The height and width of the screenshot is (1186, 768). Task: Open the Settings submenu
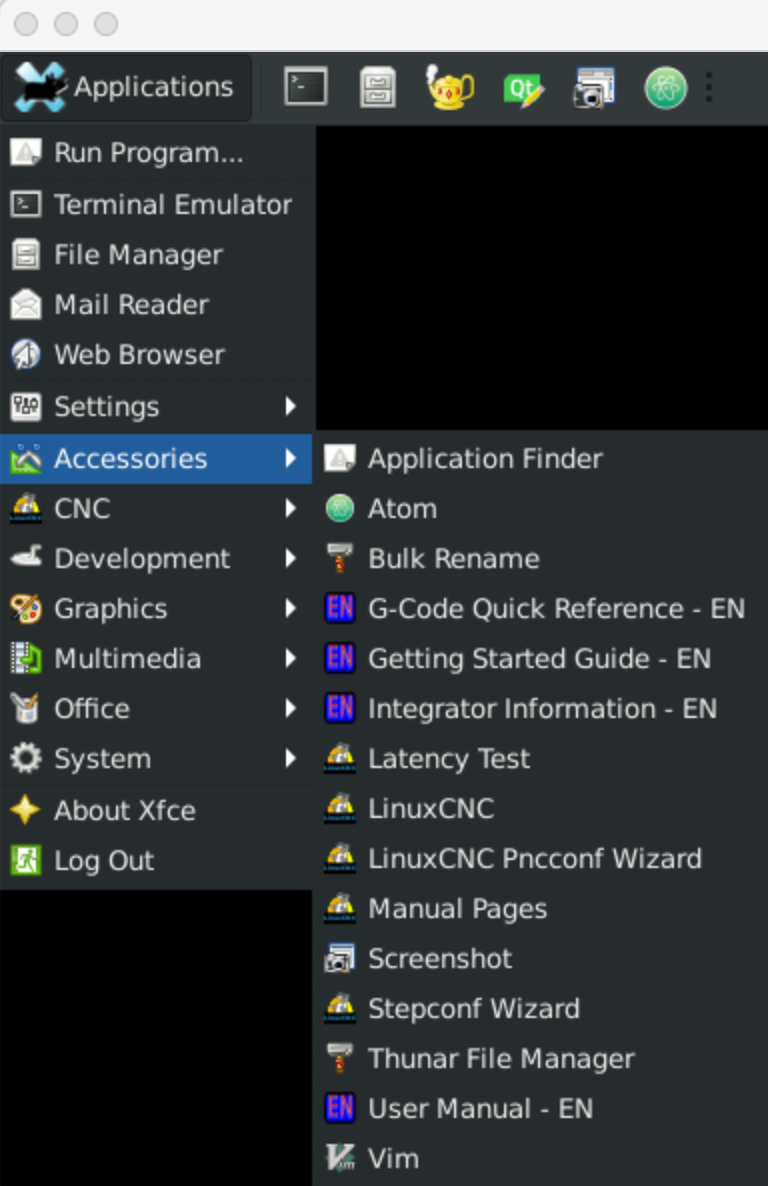click(105, 407)
